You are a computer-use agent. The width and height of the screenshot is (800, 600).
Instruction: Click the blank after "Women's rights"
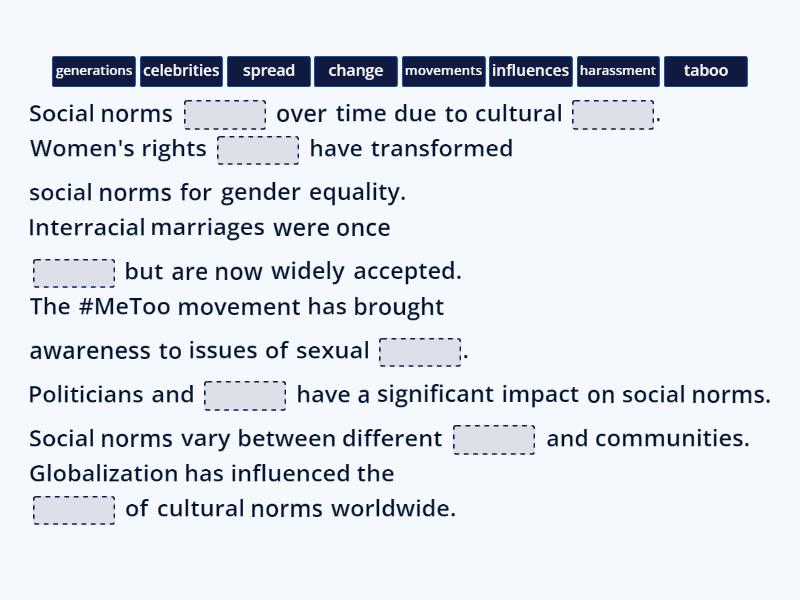[258, 150]
